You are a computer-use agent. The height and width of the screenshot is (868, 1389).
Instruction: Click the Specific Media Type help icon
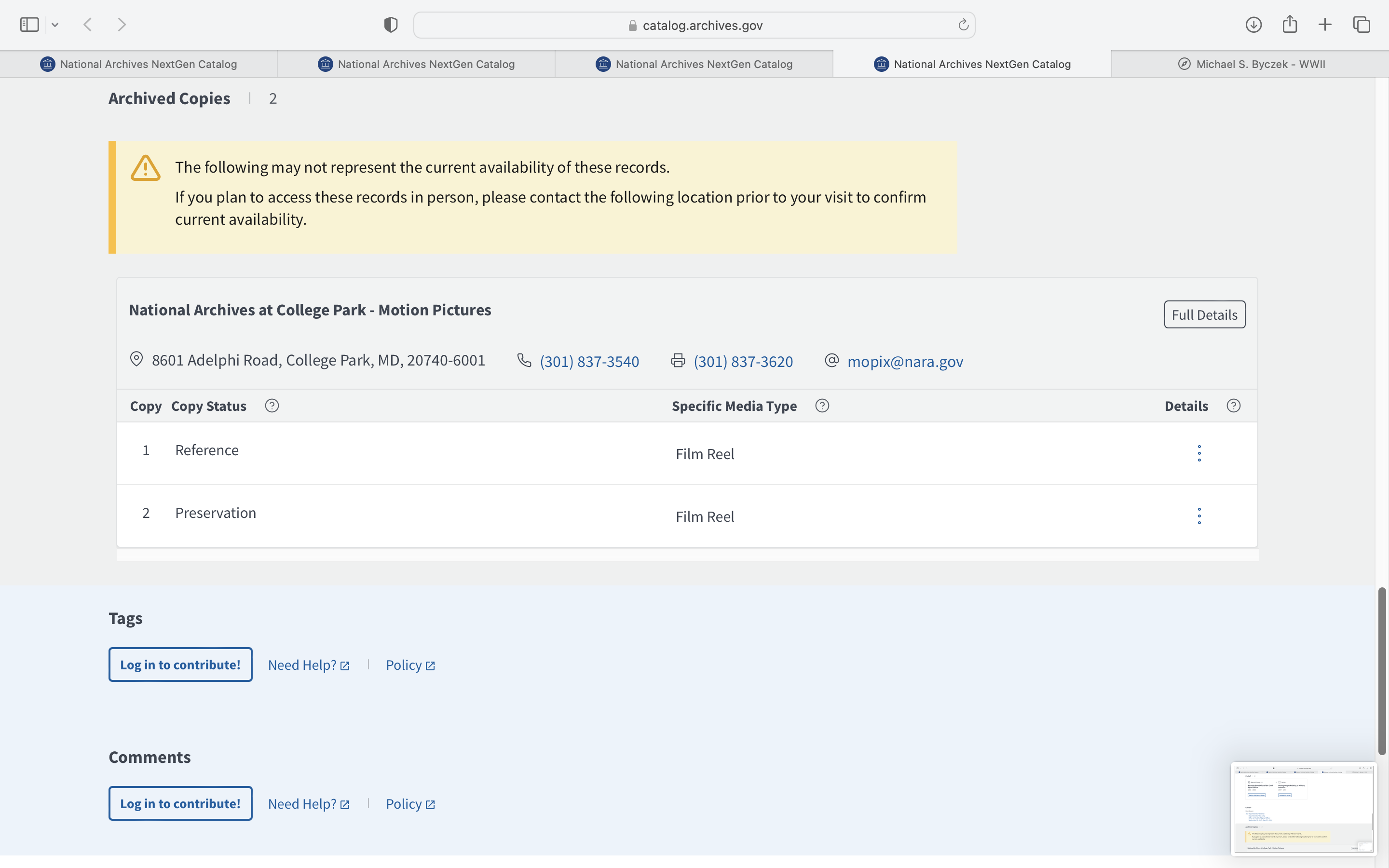(822, 406)
